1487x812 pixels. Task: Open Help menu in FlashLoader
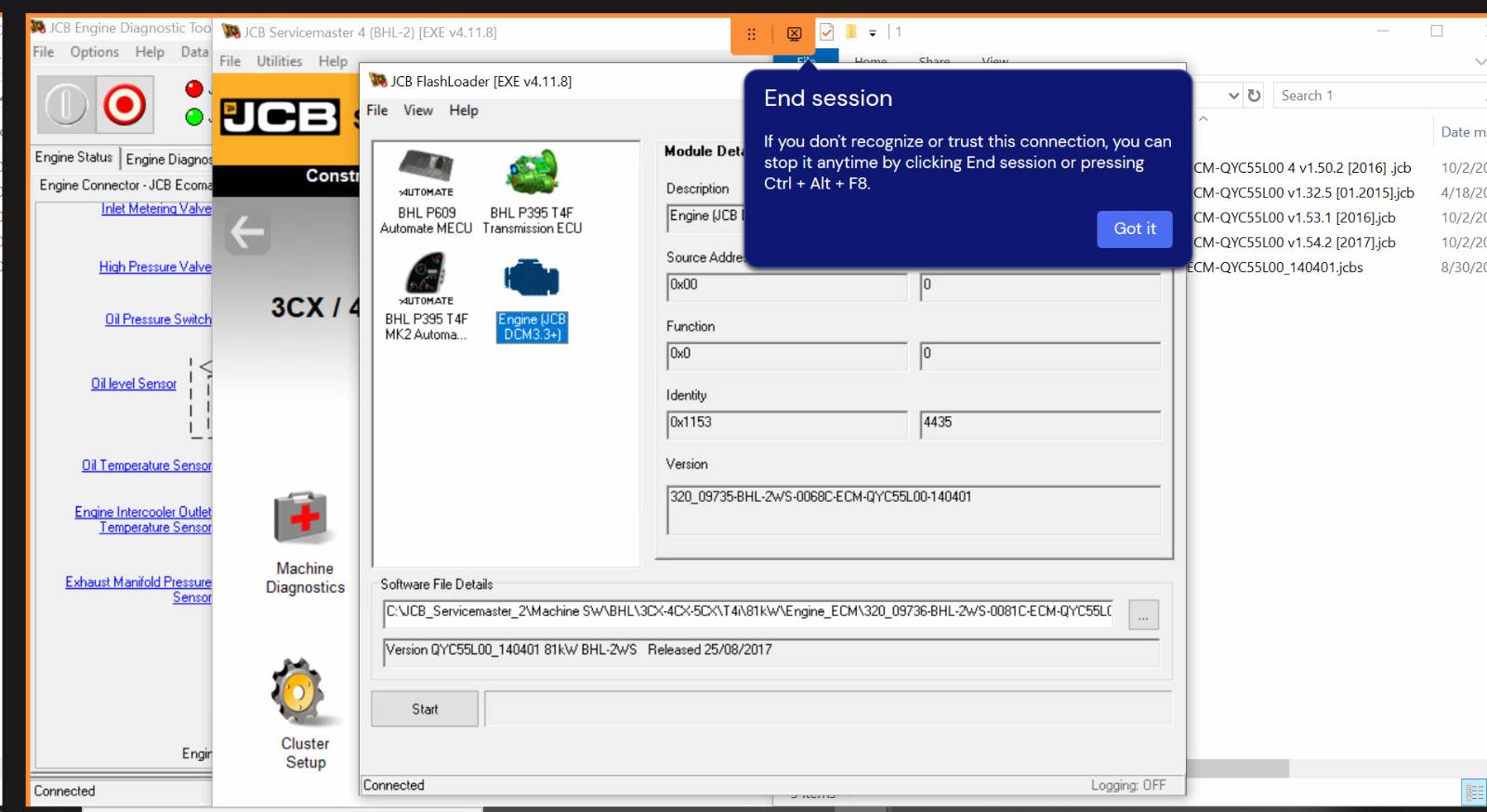tap(464, 111)
